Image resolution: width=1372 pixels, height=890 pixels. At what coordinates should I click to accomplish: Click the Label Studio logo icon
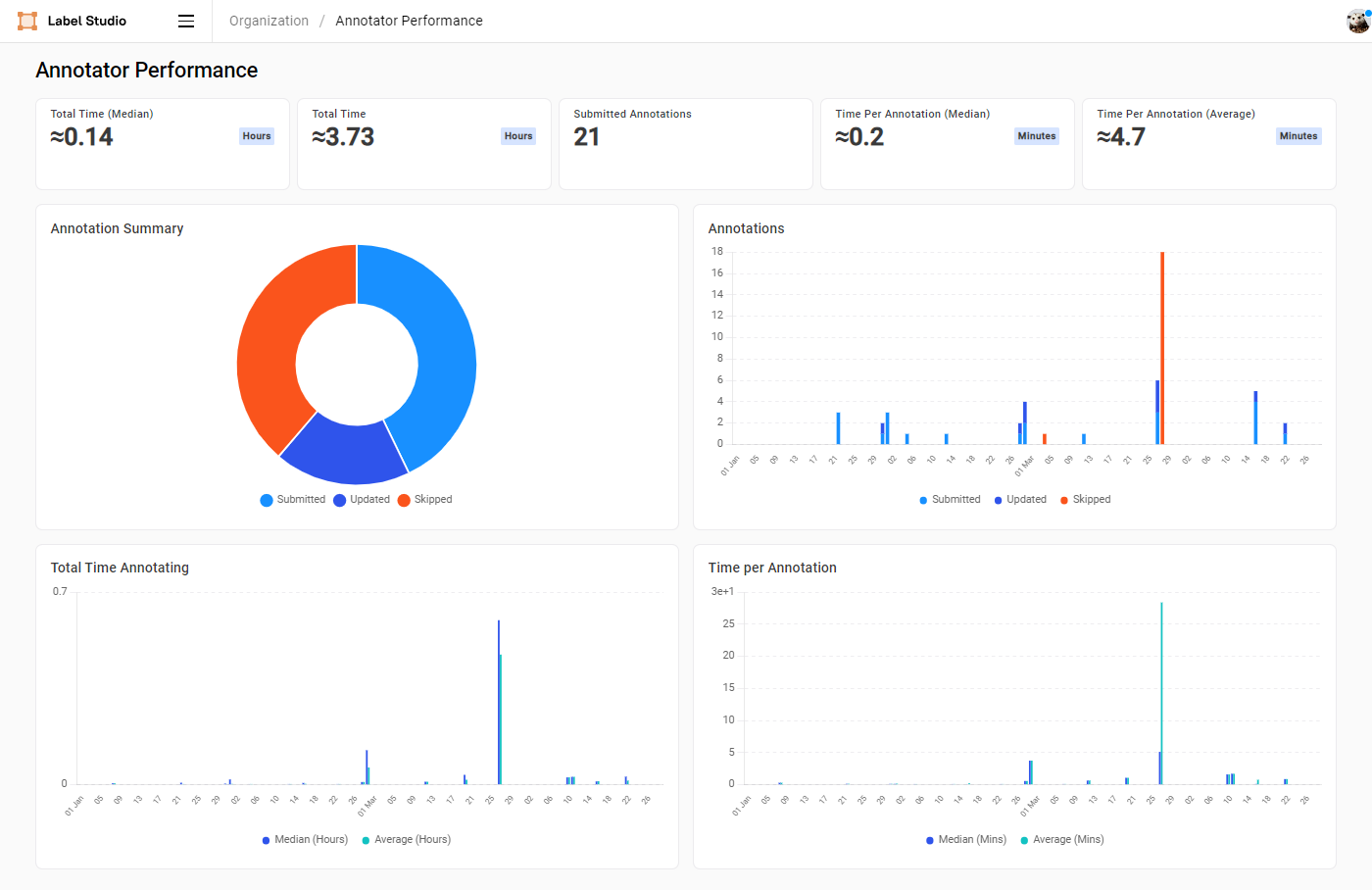(x=26, y=20)
